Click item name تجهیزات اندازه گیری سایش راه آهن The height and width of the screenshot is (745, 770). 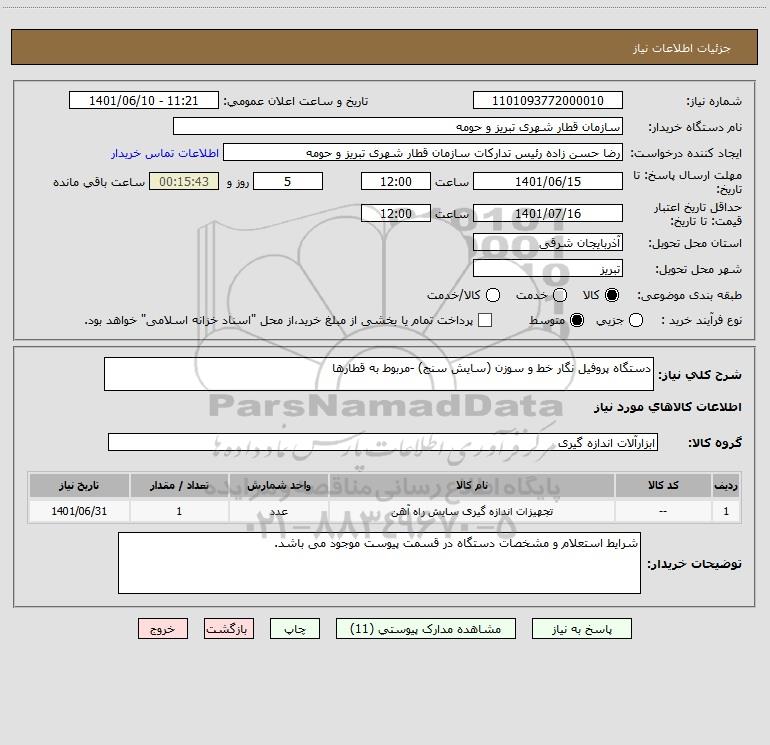[471, 511]
